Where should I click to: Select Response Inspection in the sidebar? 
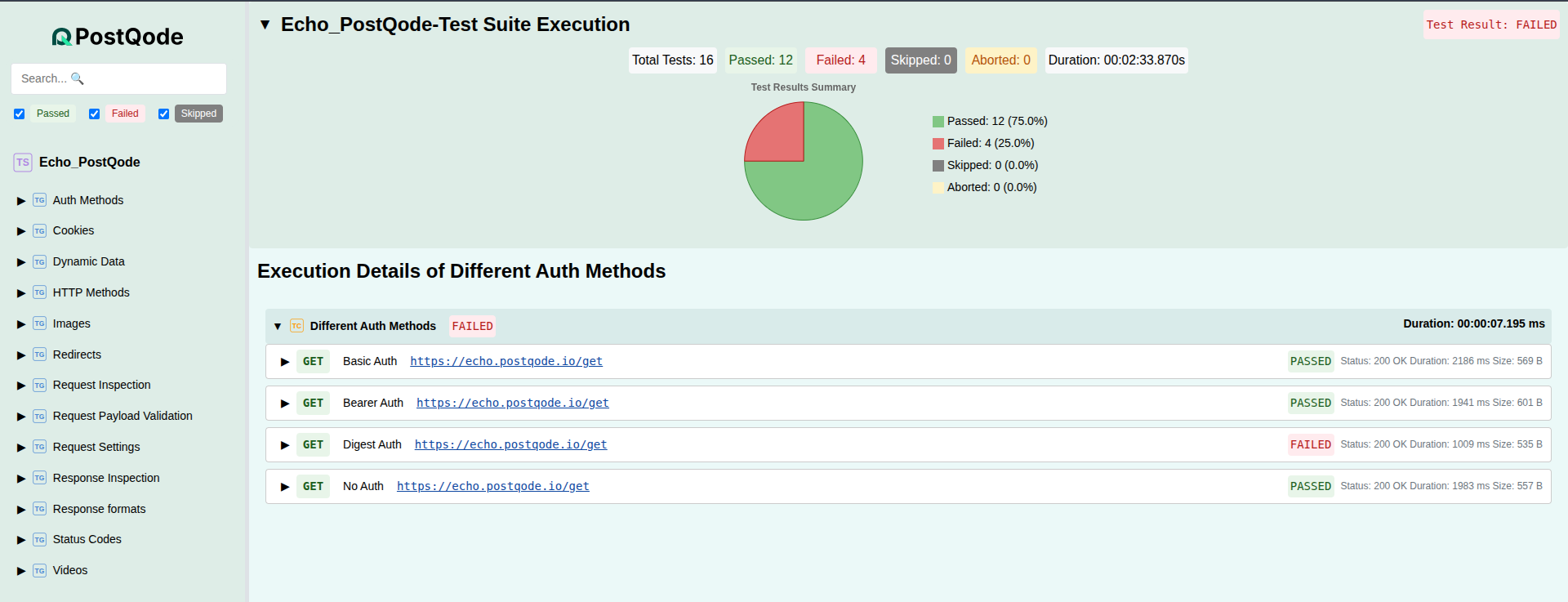106,478
